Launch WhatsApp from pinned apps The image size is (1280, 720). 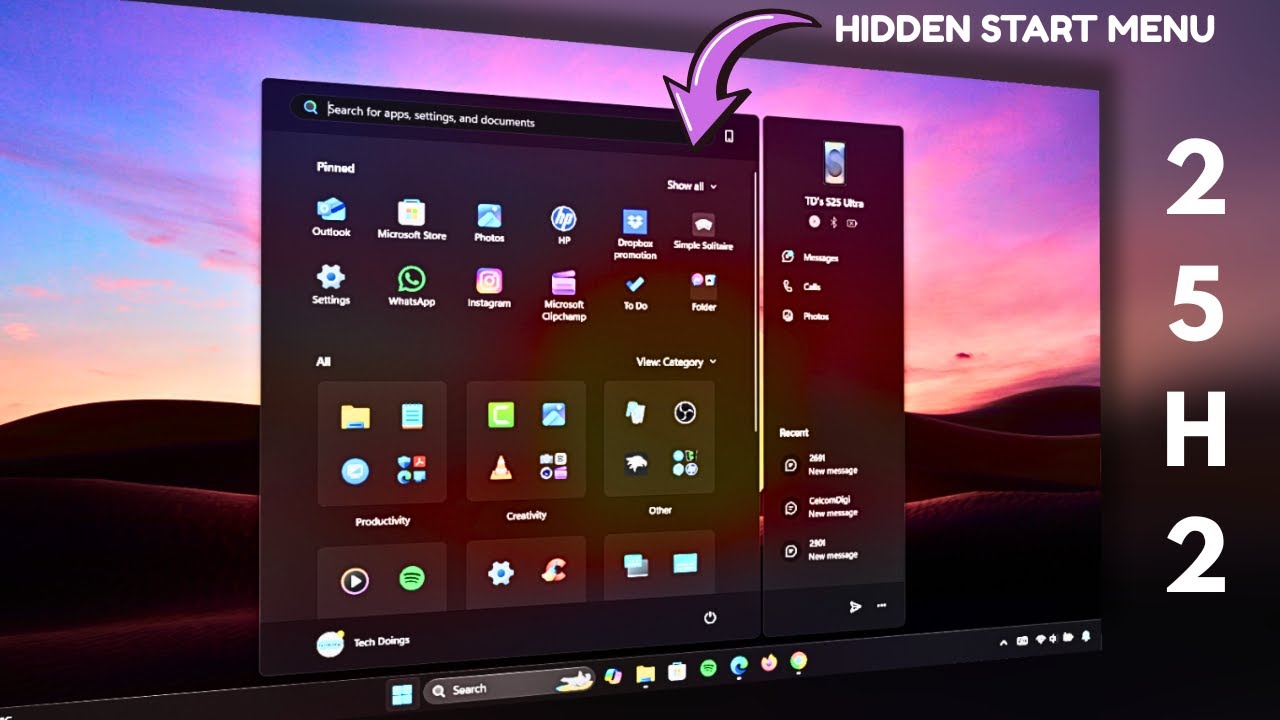coord(411,286)
